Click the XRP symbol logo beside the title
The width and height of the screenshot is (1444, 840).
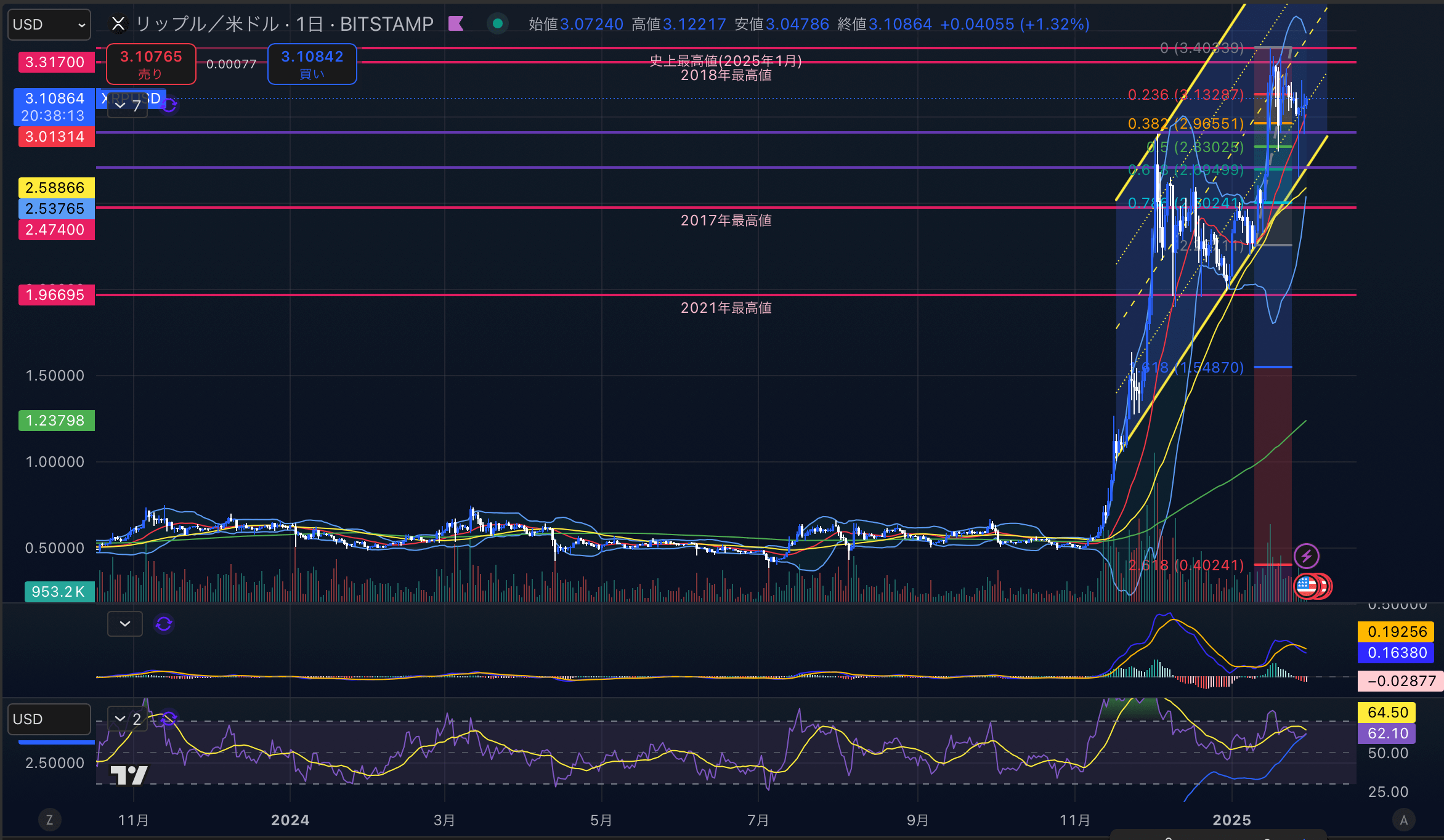coord(118,24)
